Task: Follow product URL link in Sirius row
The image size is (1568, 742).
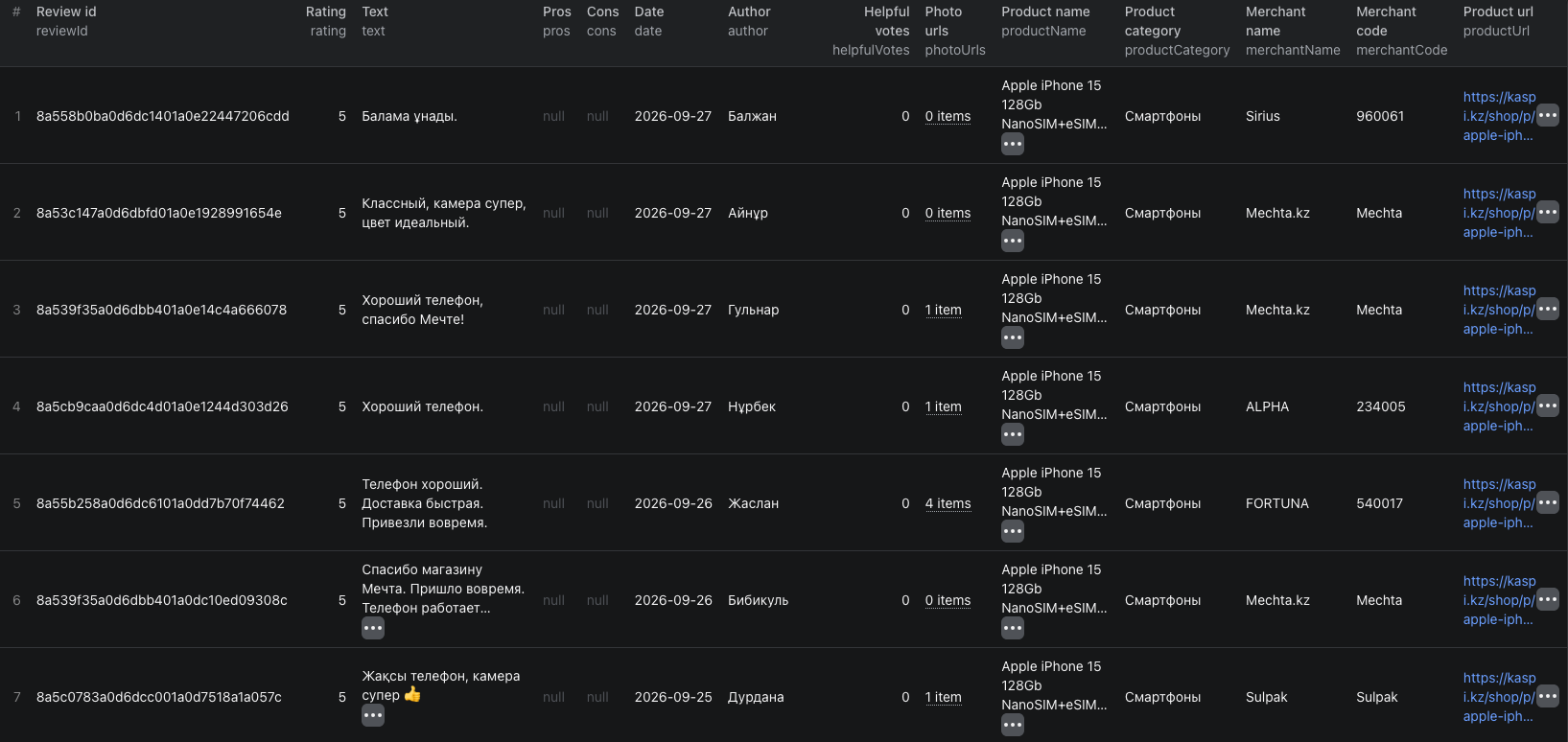Action: coord(1499,116)
